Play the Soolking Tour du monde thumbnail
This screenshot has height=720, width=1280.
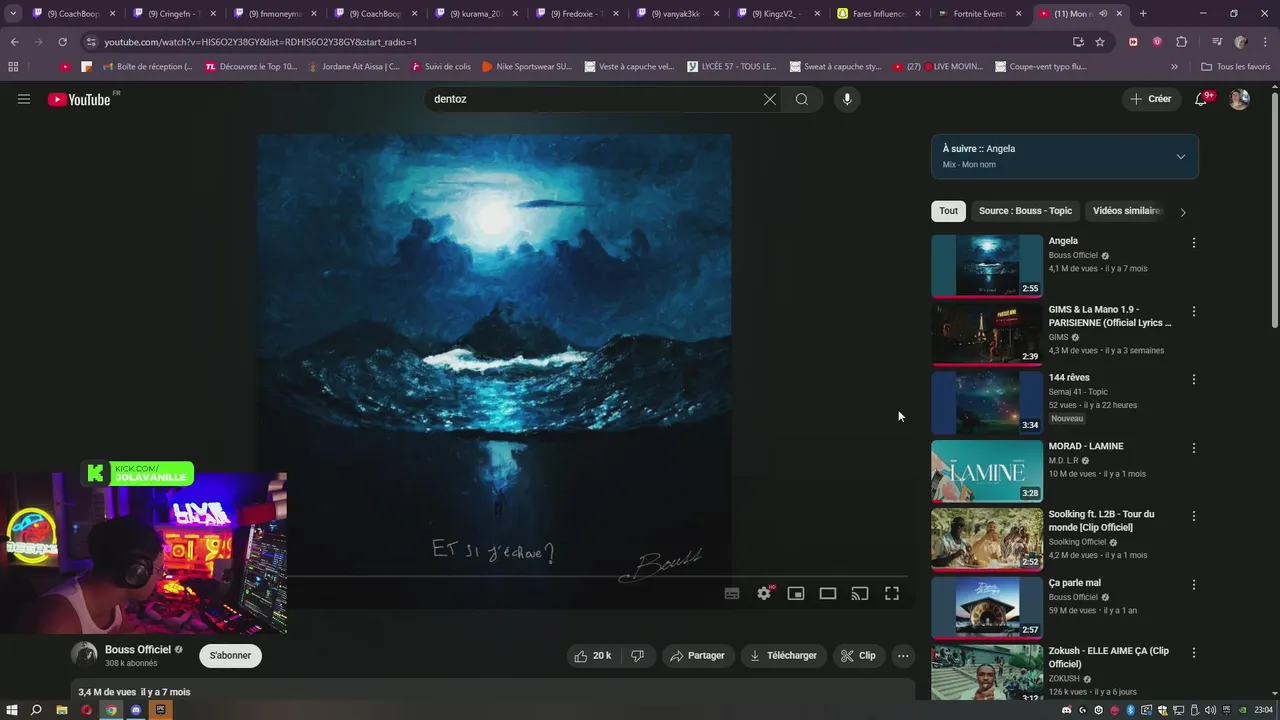tap(987, 540)
